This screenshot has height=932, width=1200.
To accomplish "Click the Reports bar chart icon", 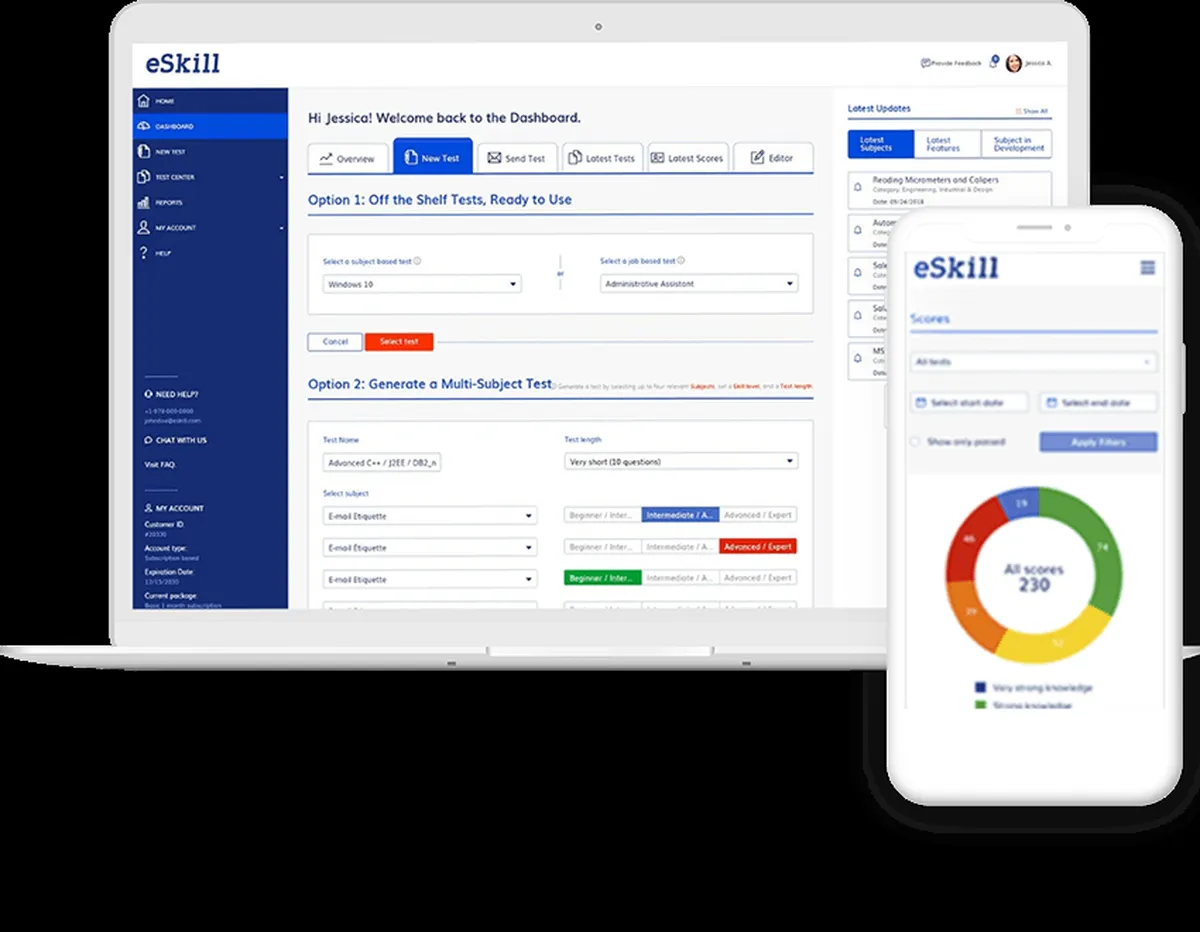I will point(144,202).
